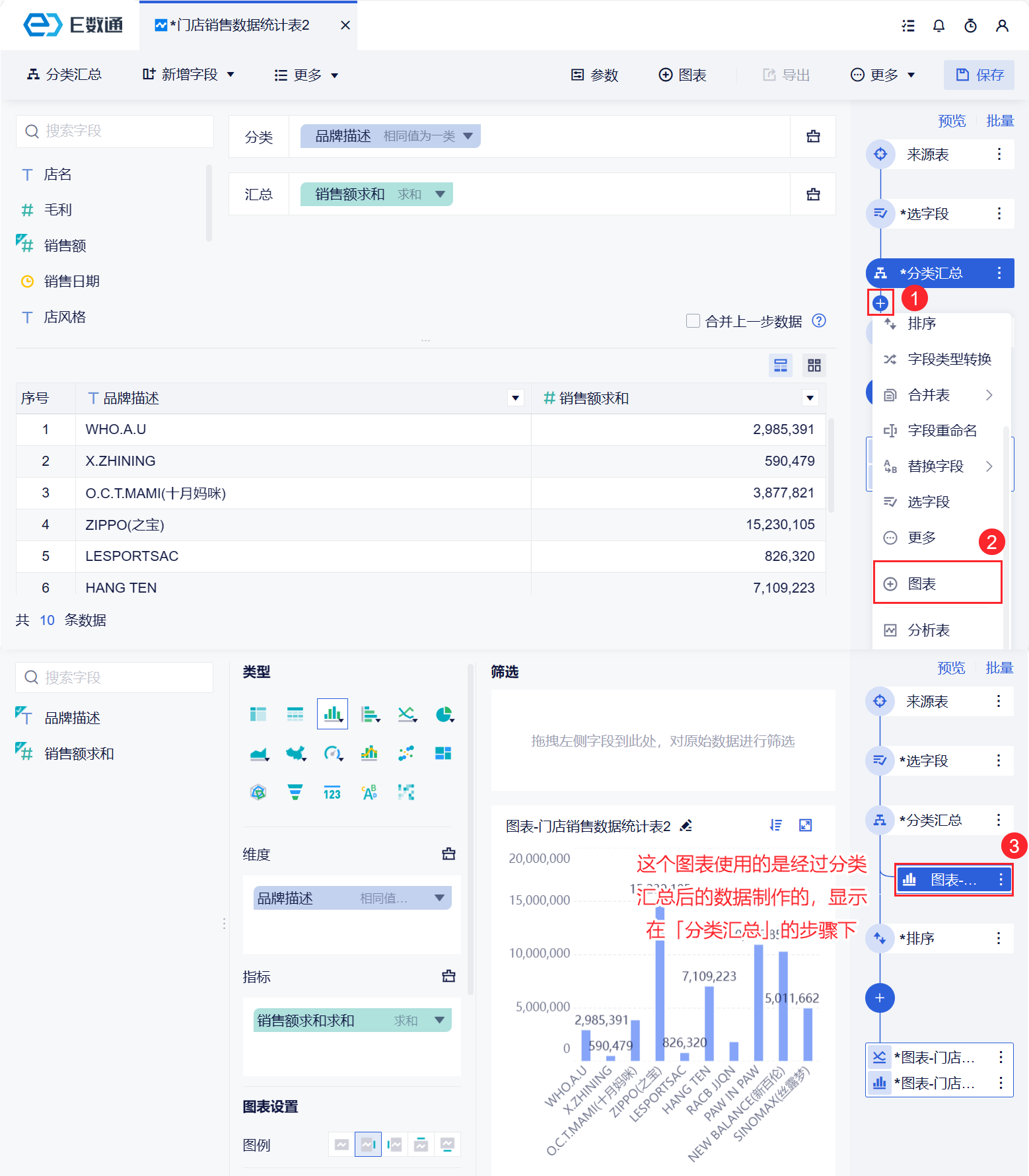This screenshot has height=1176, width=1029.
Task: Select the combo bar-line chart type
Action: coord(369,753)
